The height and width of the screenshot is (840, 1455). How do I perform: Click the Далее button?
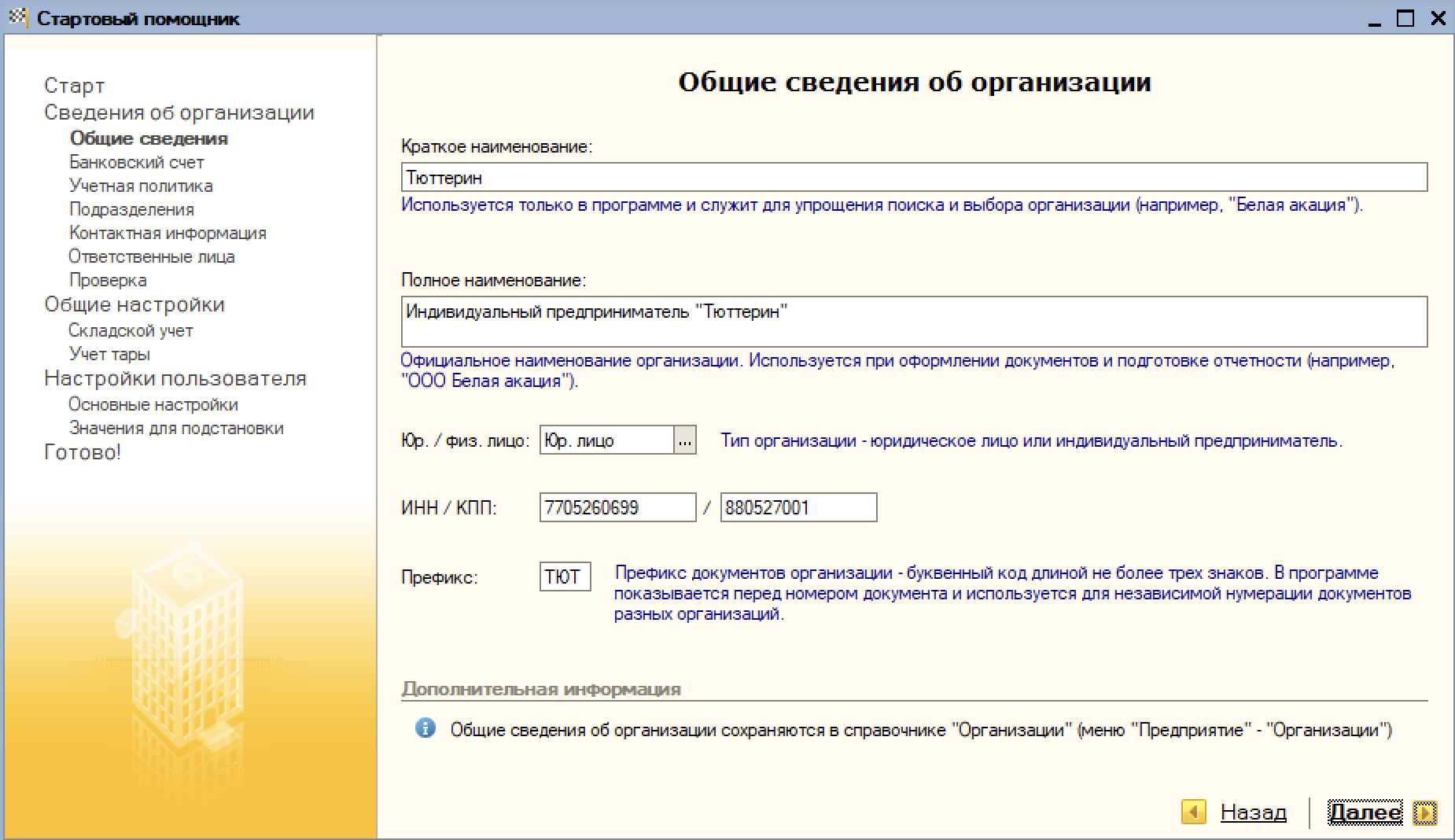click(x=1365, y=812)
